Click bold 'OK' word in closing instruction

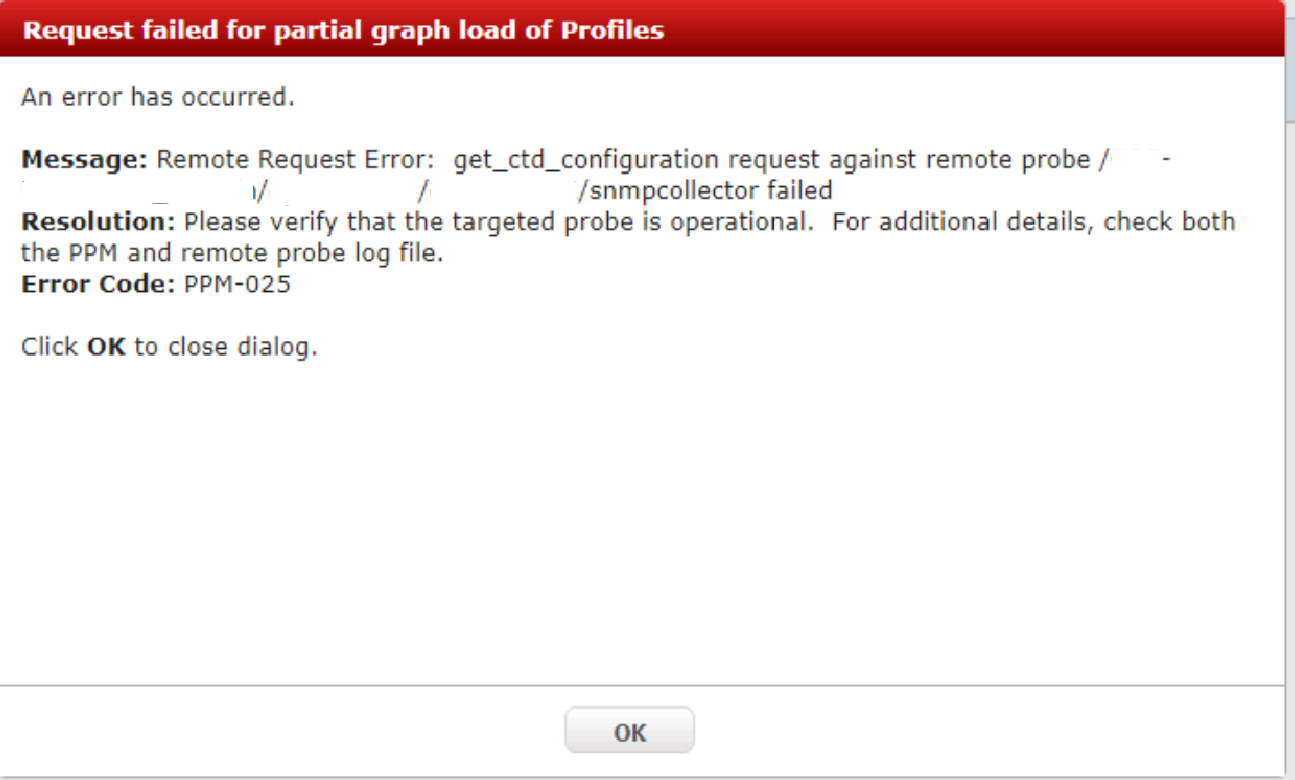[107, 347]
